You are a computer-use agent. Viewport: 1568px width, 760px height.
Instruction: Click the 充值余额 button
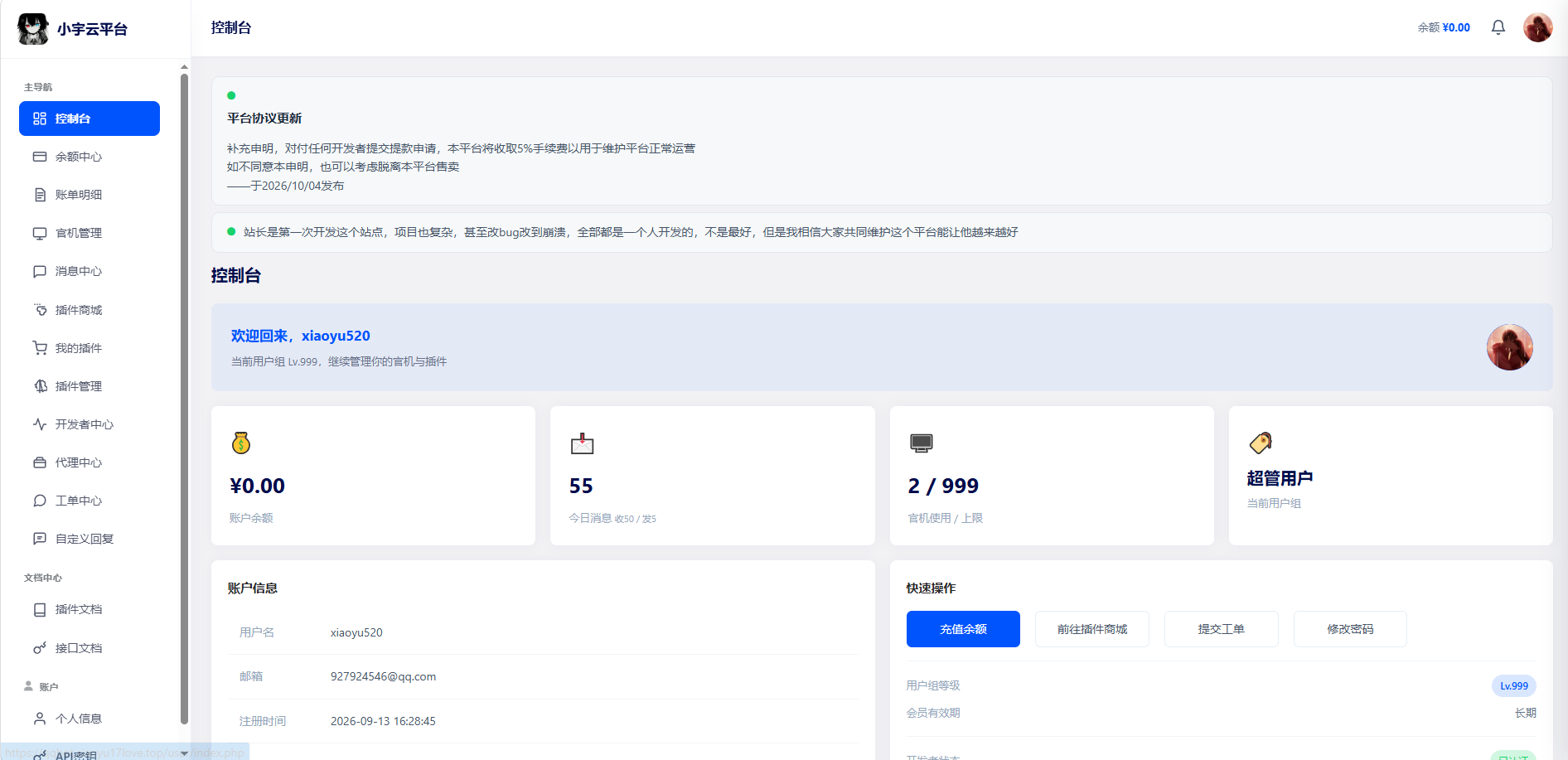point(963,629)
